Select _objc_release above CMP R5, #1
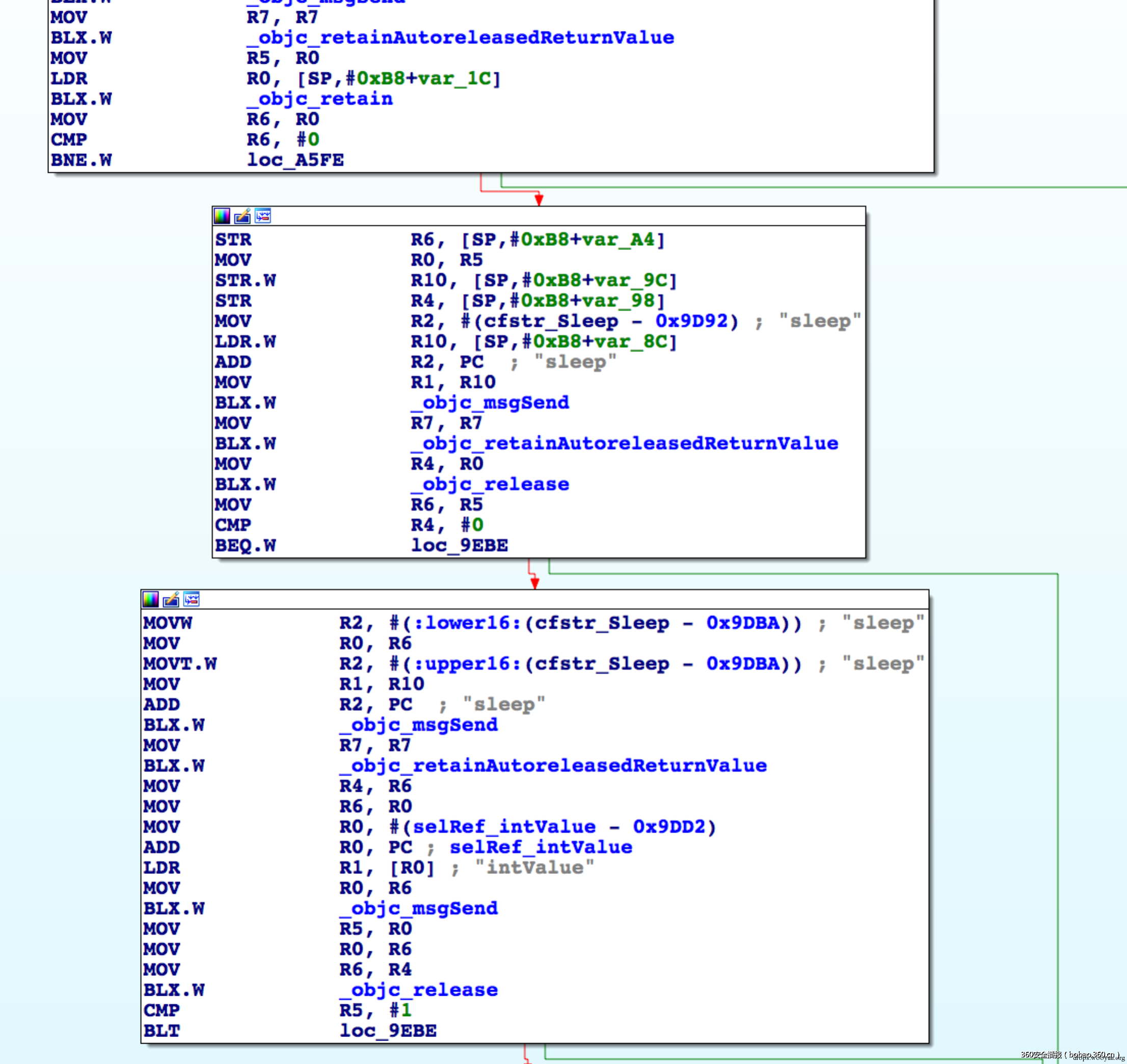 coord(418,990)
